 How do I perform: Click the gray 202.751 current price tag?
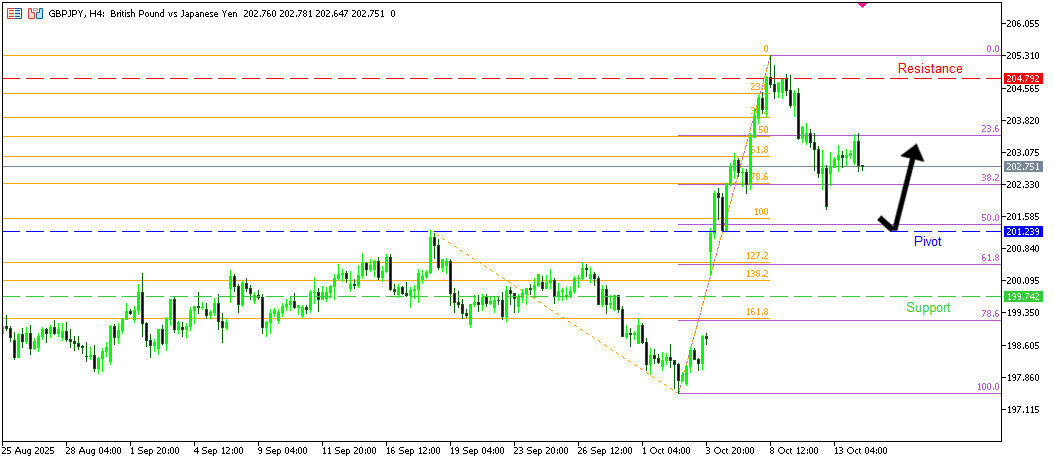coord(1024,167)
